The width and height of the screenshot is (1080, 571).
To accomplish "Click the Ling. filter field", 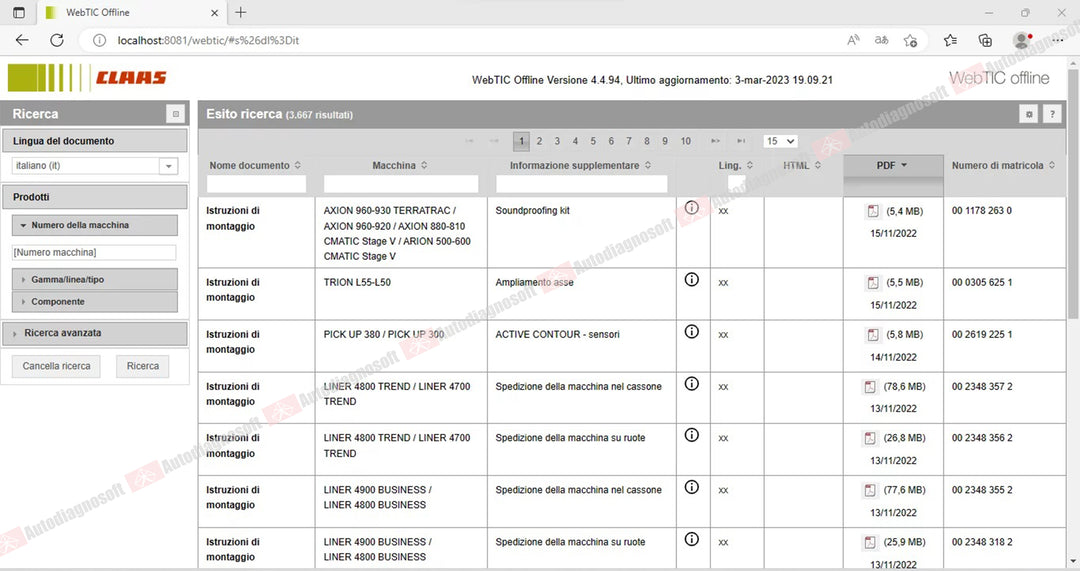I will pyautogui.click(x=736, y=184).
